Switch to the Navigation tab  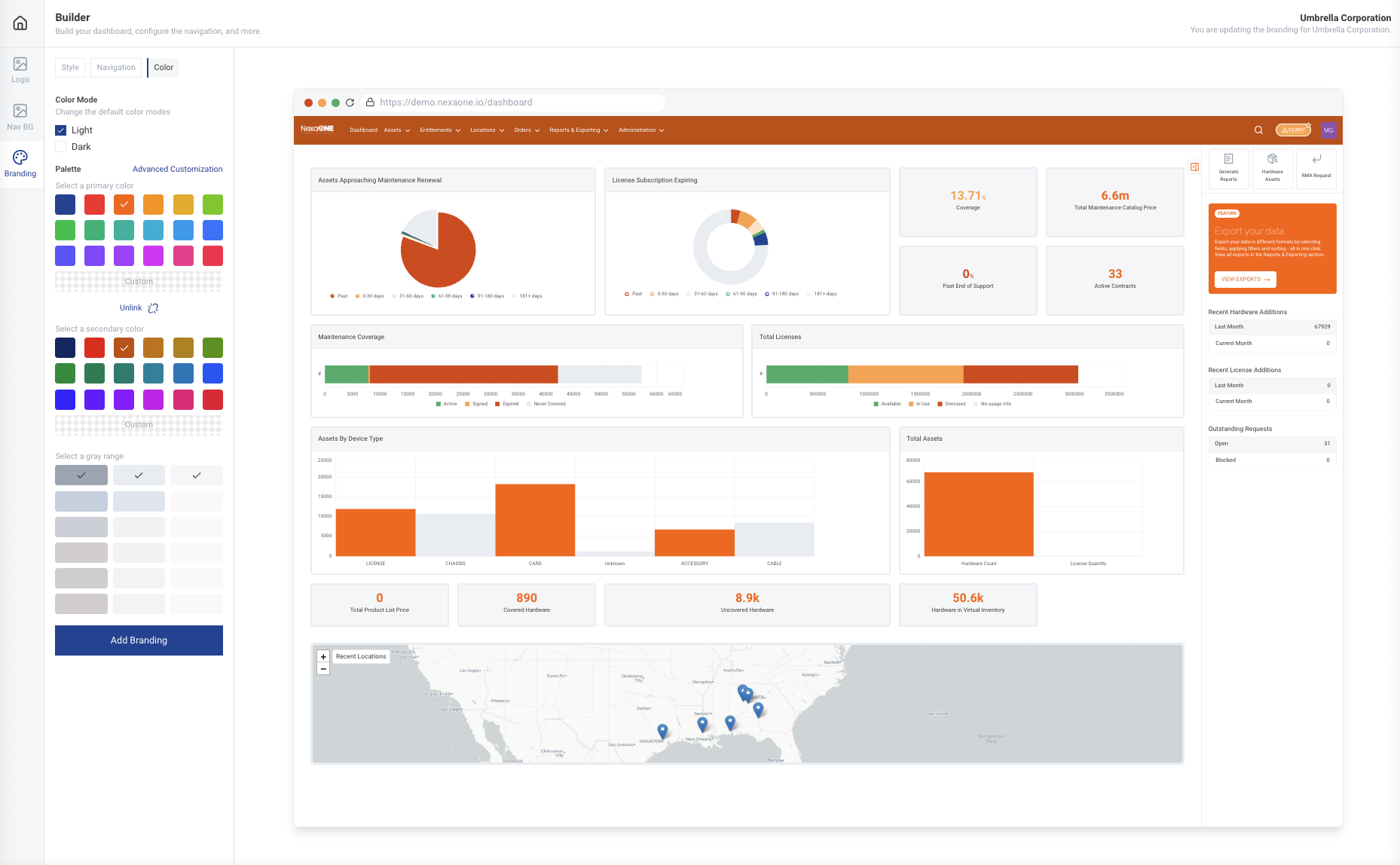click(x=116, y=68)
